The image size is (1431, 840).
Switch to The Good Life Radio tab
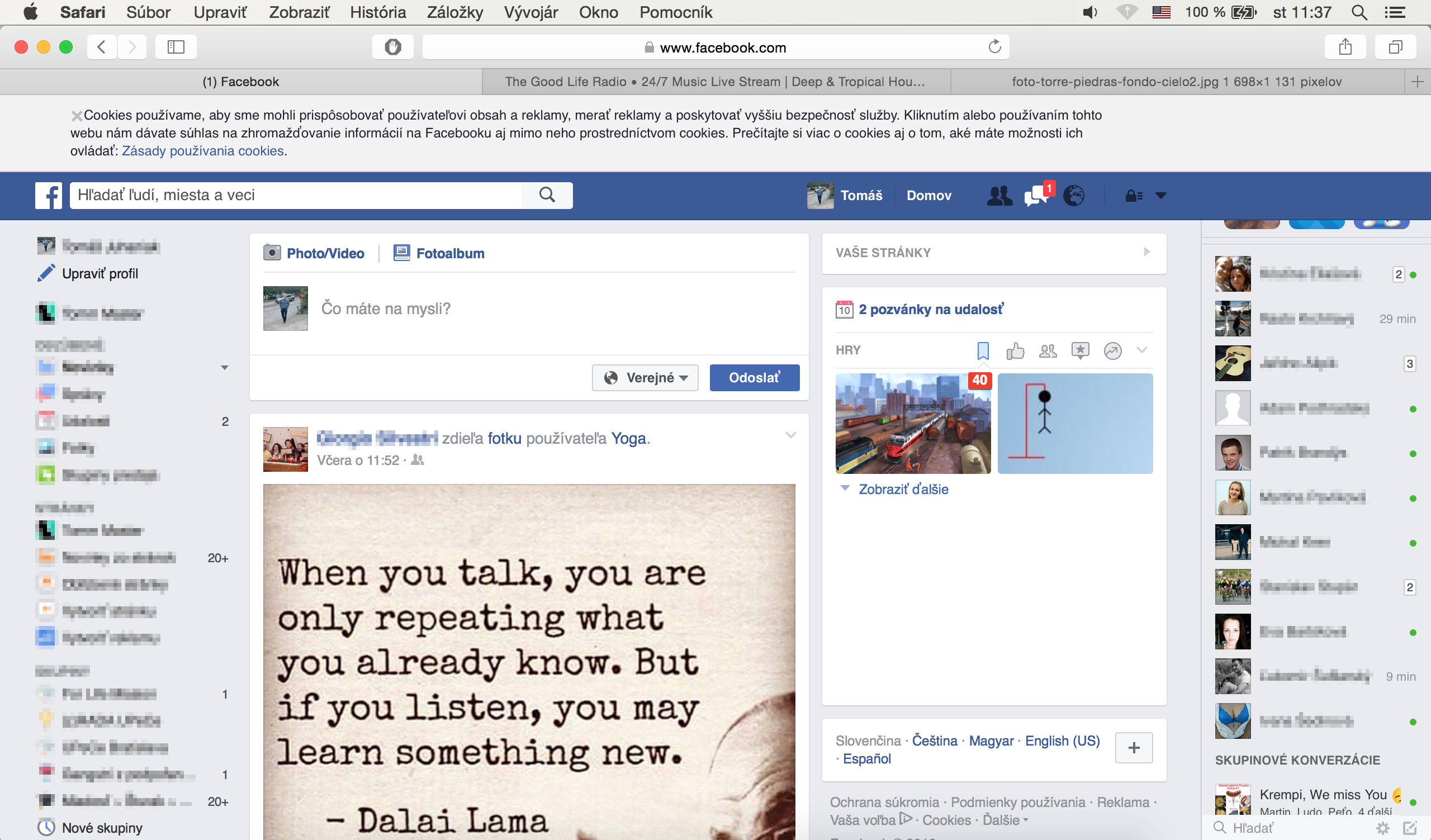[x=715, y=82]
